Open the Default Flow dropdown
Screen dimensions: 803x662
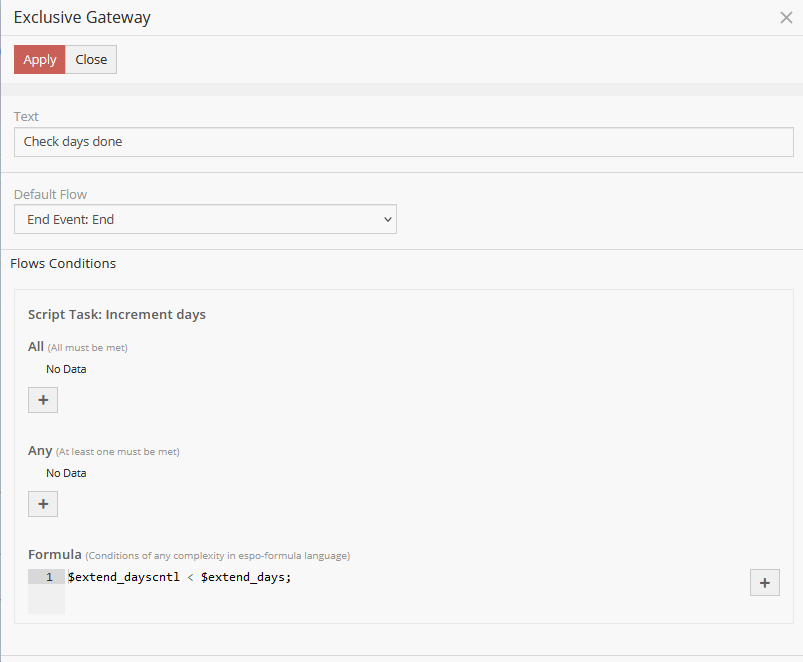pos(205,219)
